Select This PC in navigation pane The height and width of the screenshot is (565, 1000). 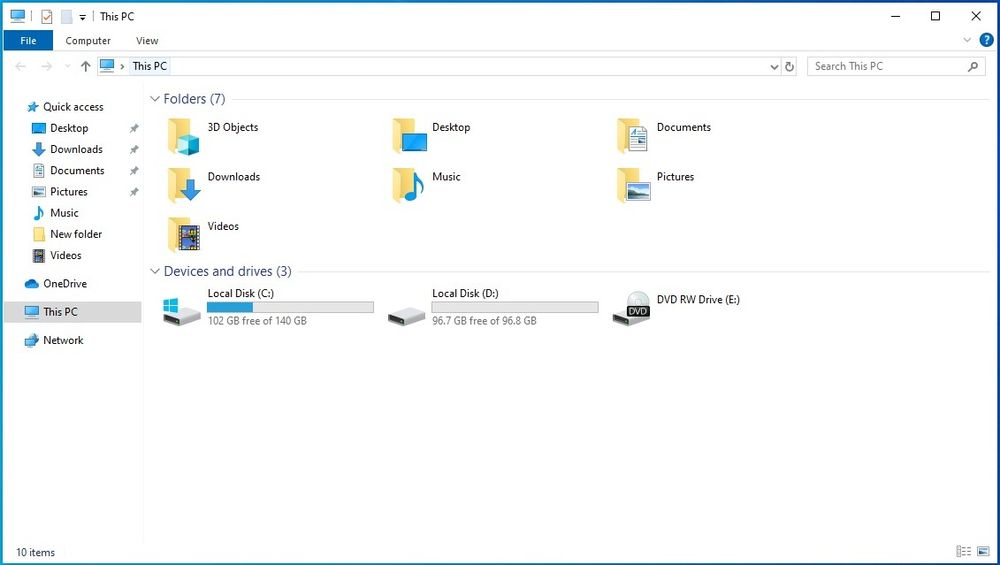coord(73,312)
